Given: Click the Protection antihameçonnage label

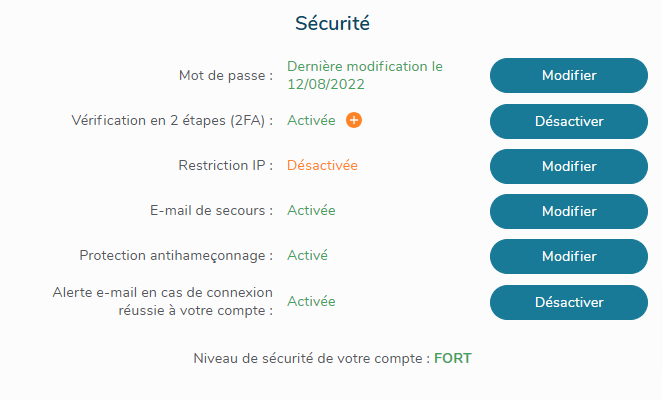Looking at the screenshot, I should (176, 255).
